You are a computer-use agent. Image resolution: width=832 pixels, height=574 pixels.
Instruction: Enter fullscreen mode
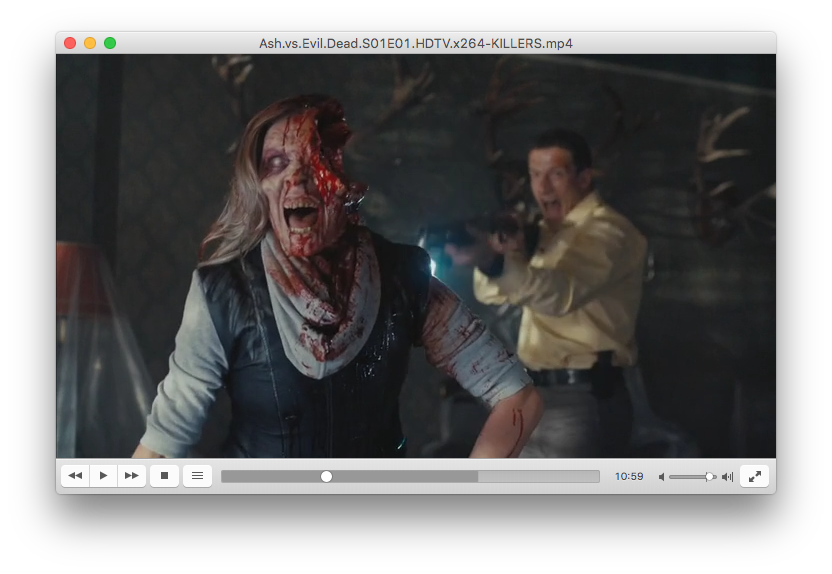[755, 476]
